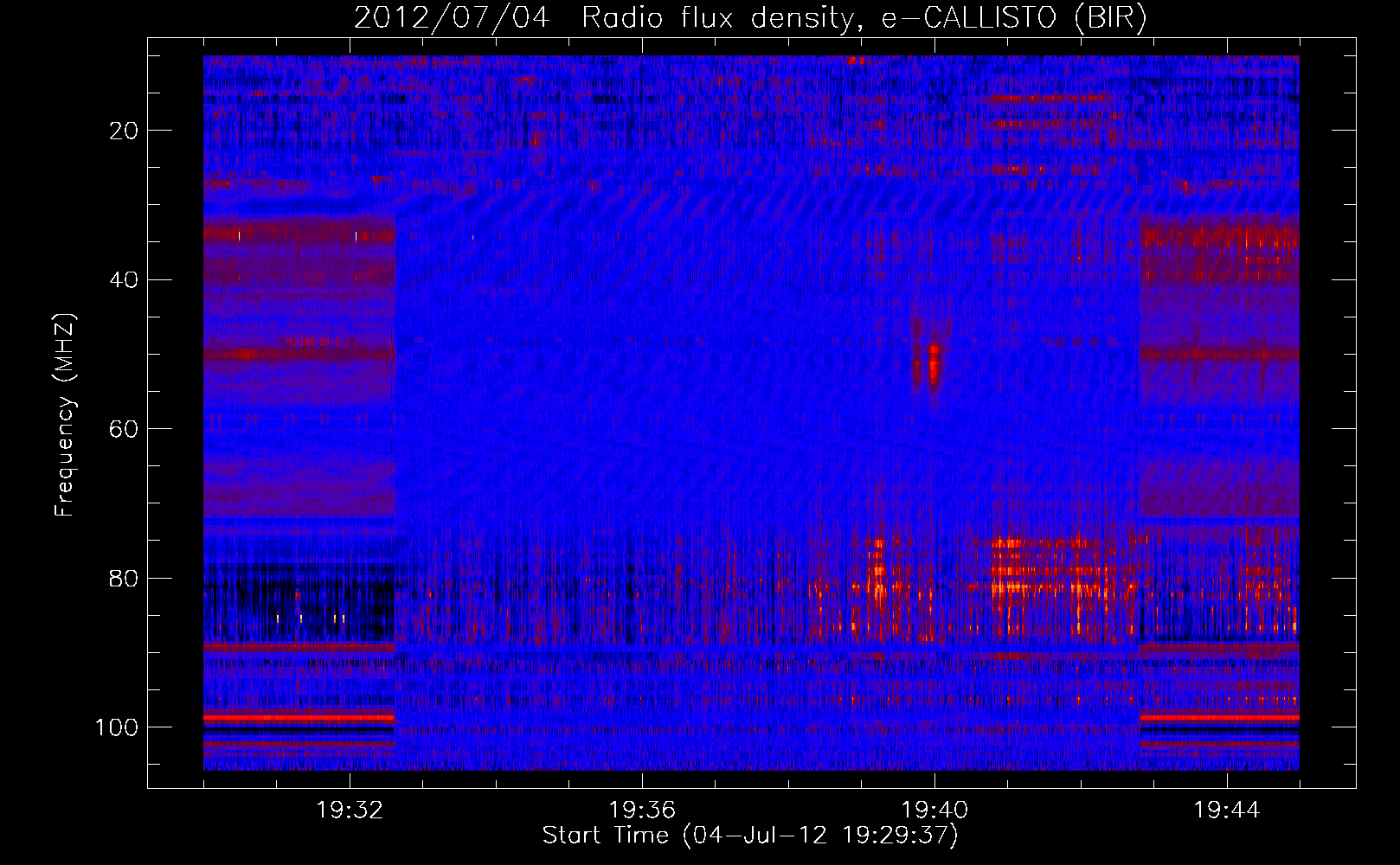Click the 19:36 time tick label
The image size is (1400, 865).
click(x=642, y=811)
